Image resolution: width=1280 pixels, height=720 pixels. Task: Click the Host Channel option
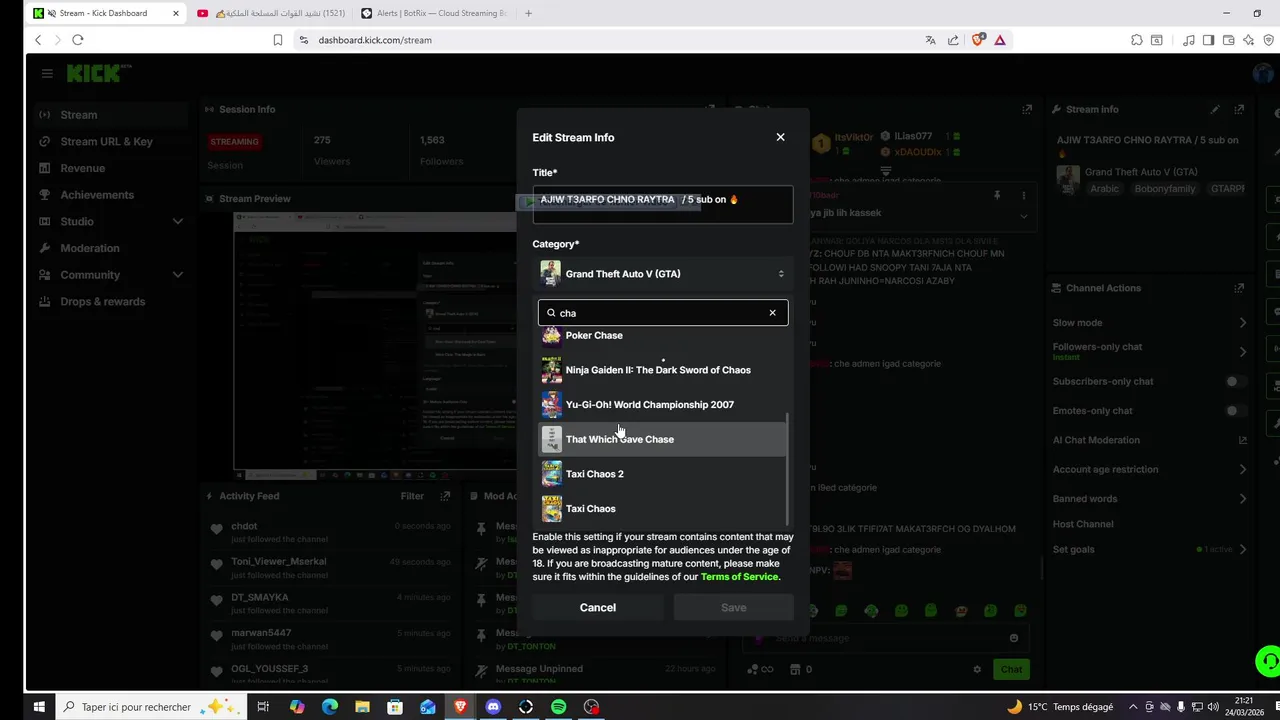pos(1082,524)
